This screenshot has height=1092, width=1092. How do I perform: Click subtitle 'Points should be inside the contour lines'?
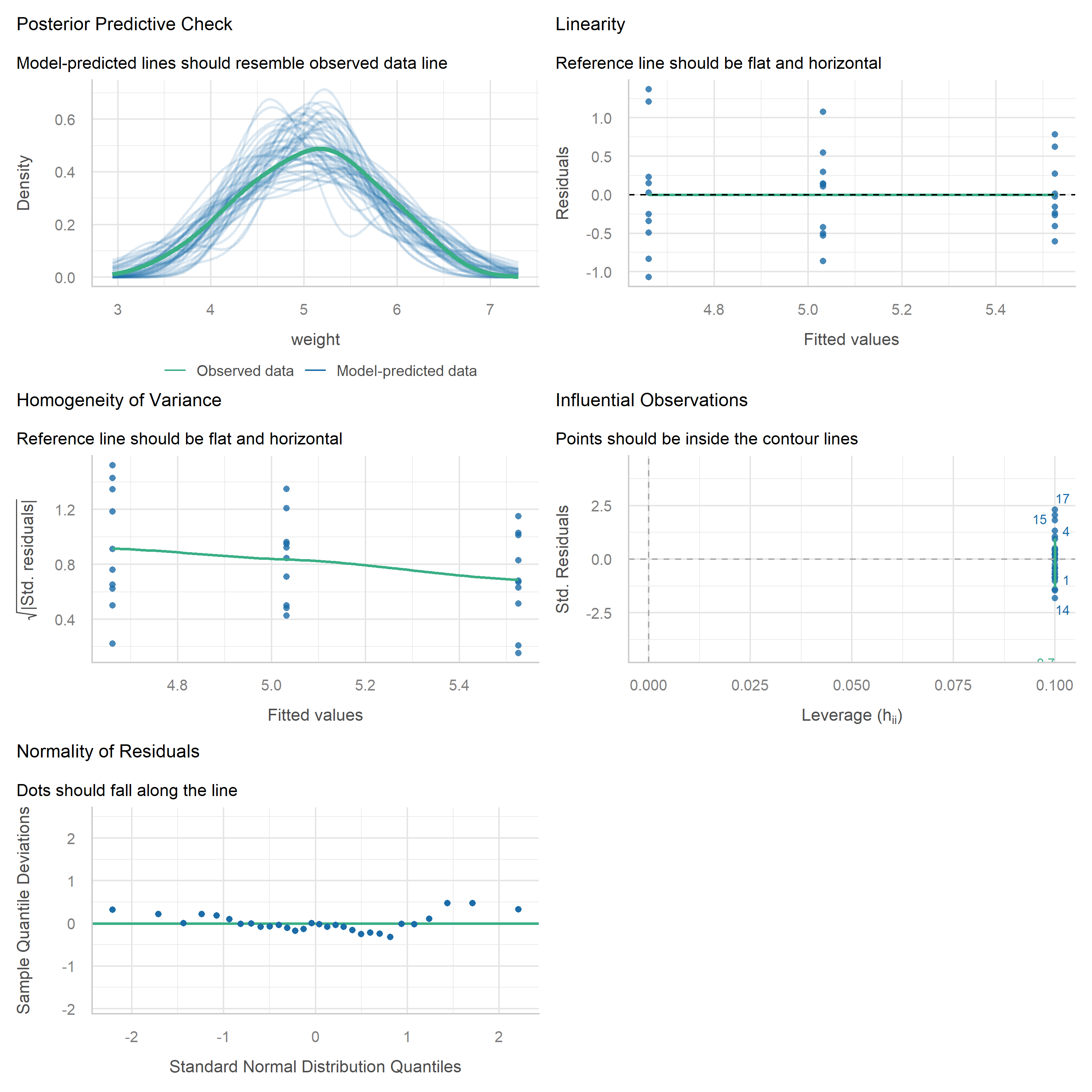coord(707,439)
